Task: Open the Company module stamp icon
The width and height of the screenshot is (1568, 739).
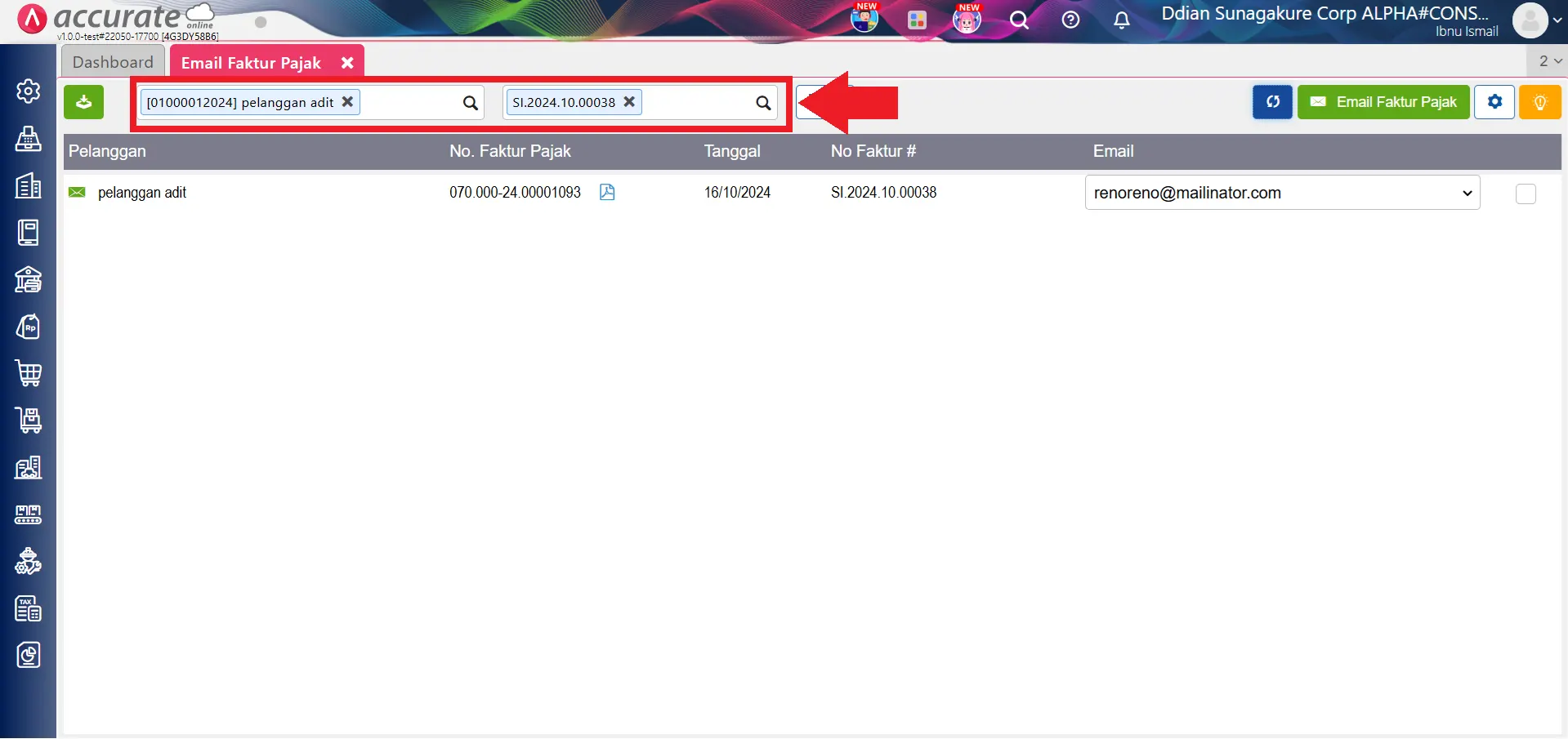Action: [29, 139]
